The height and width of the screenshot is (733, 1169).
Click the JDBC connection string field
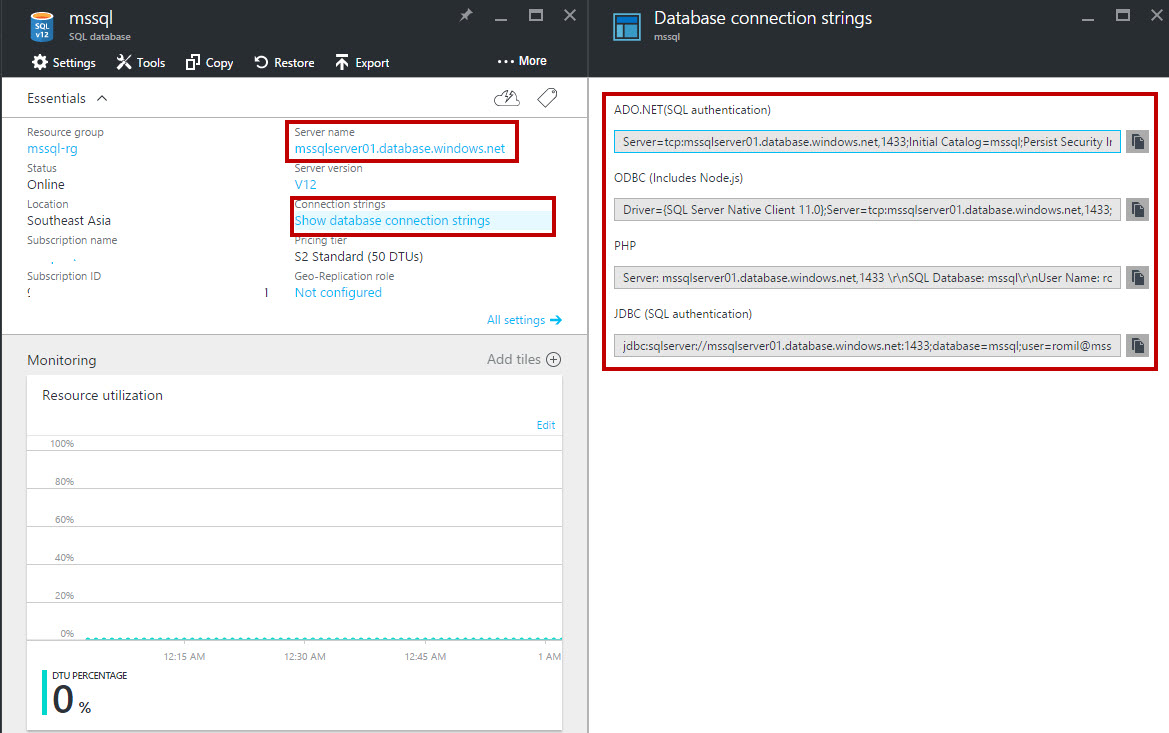(867, 345)
